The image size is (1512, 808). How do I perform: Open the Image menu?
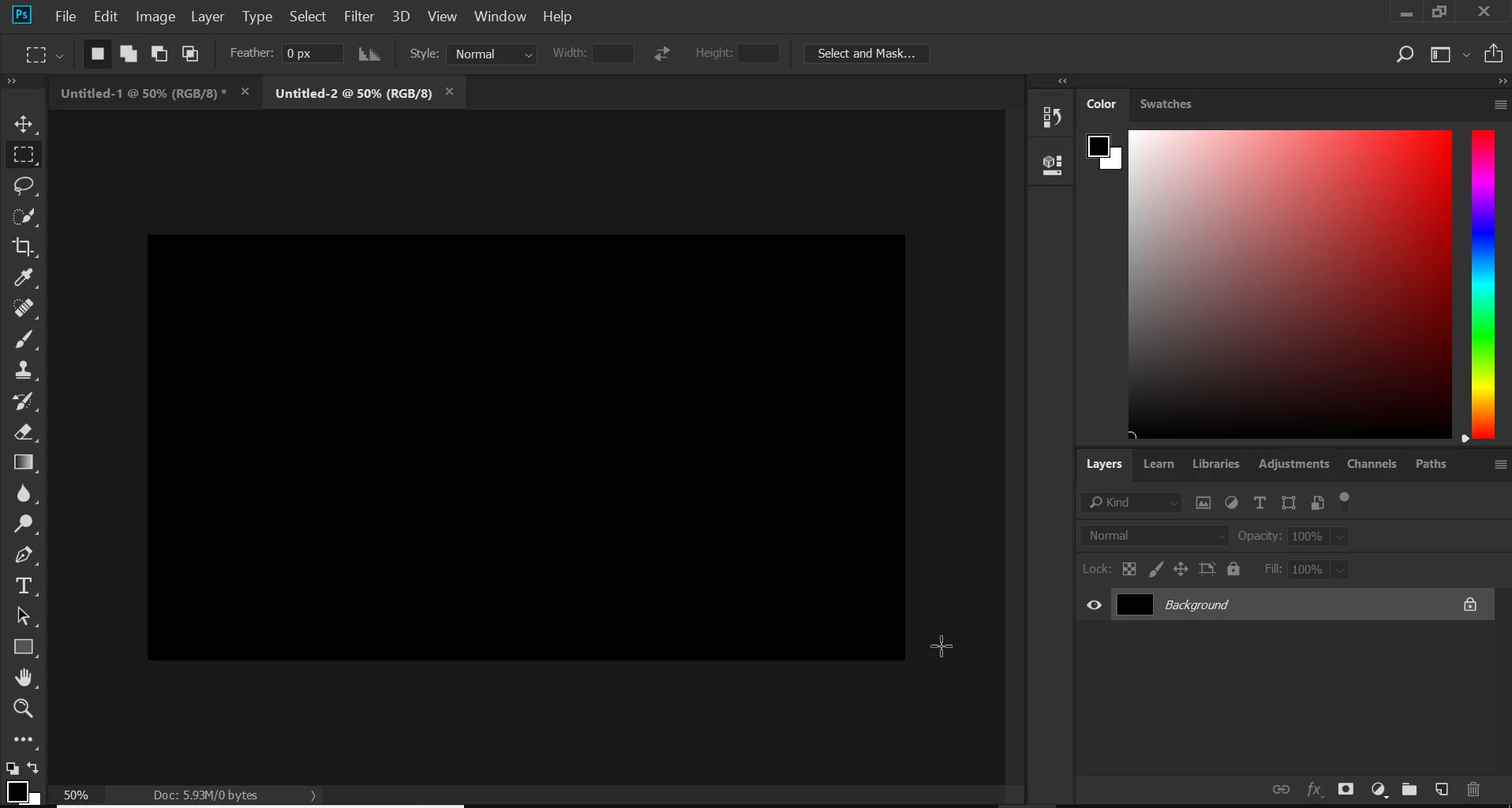[x=155, y=17]
